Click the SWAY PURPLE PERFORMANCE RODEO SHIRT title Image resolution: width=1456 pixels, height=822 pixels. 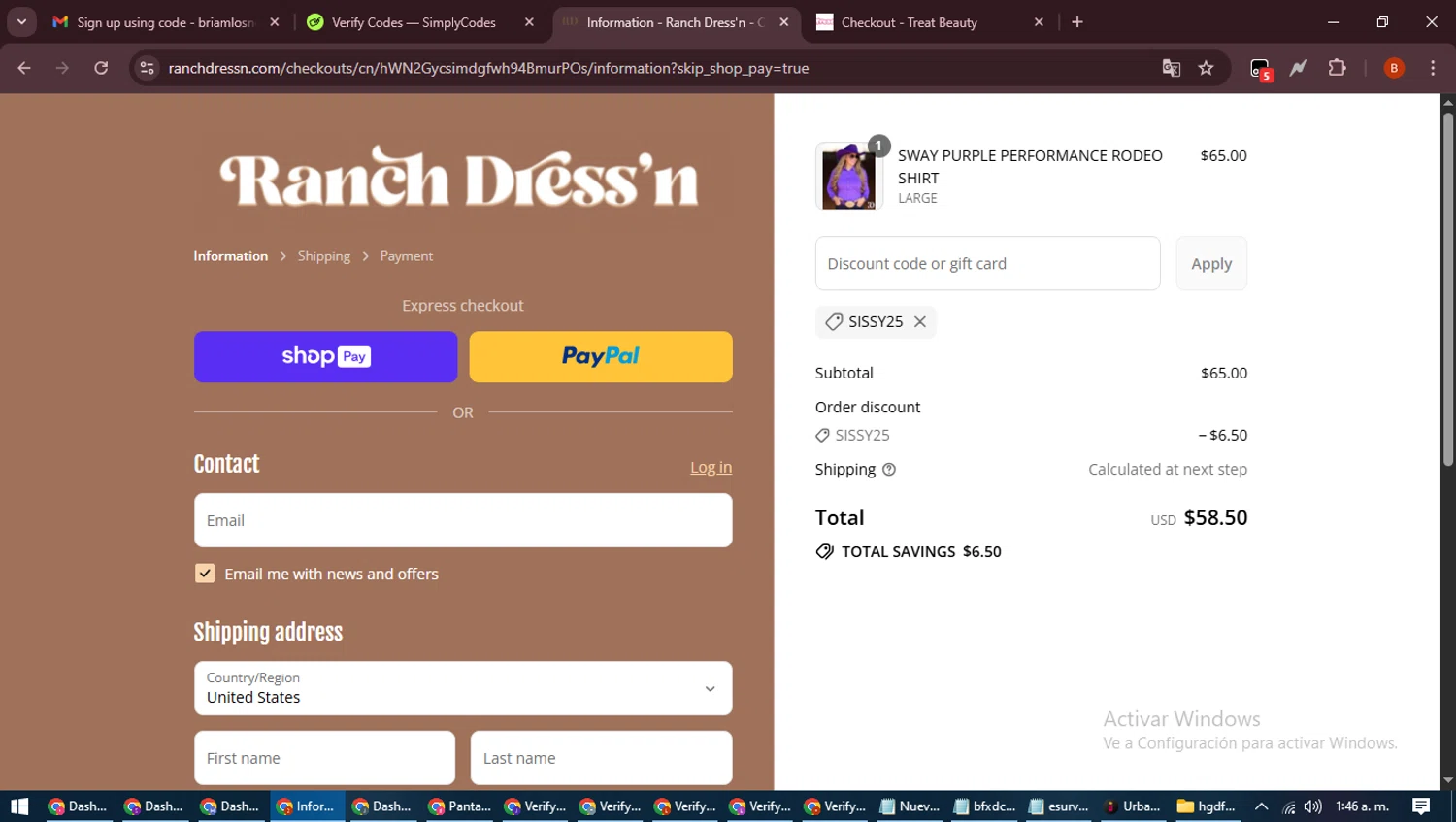1030,167
